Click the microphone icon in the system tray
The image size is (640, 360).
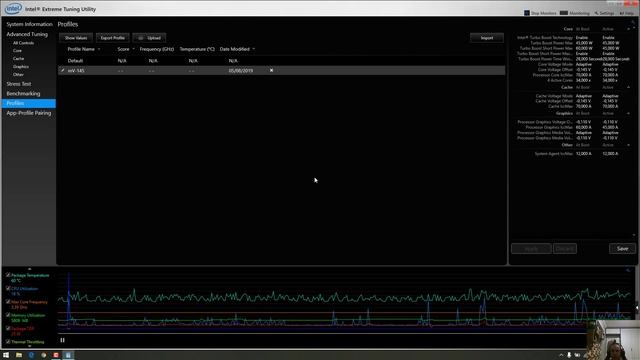[x=569, y=355]
